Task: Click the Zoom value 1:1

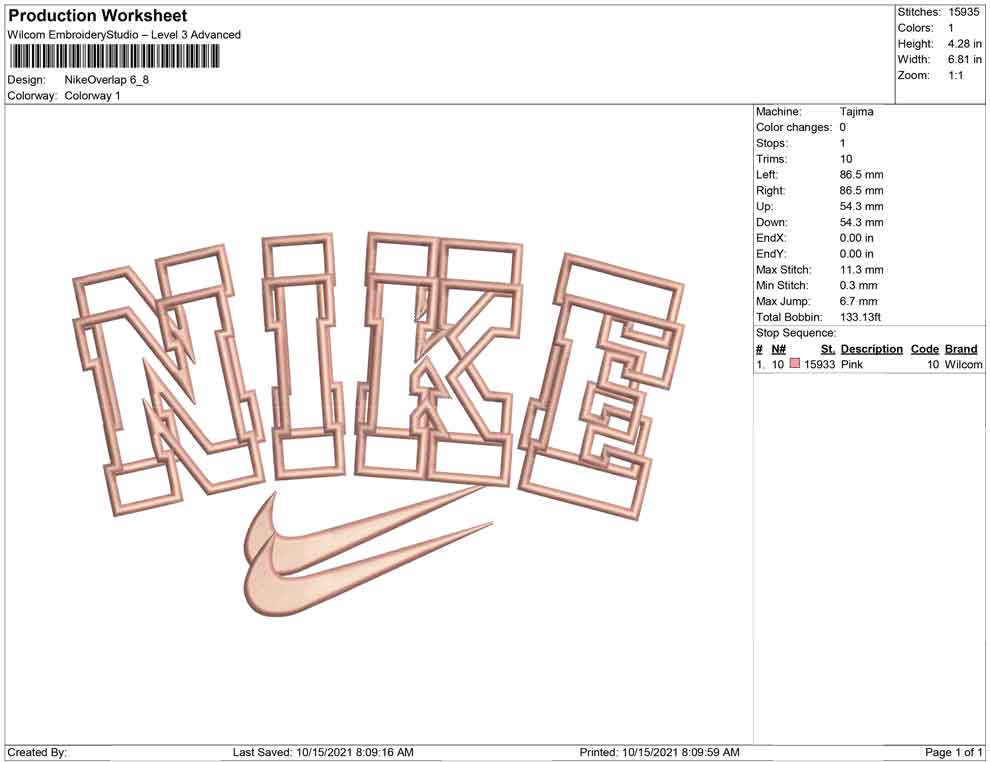Action: pyautogui.click(x=955, y=75)
